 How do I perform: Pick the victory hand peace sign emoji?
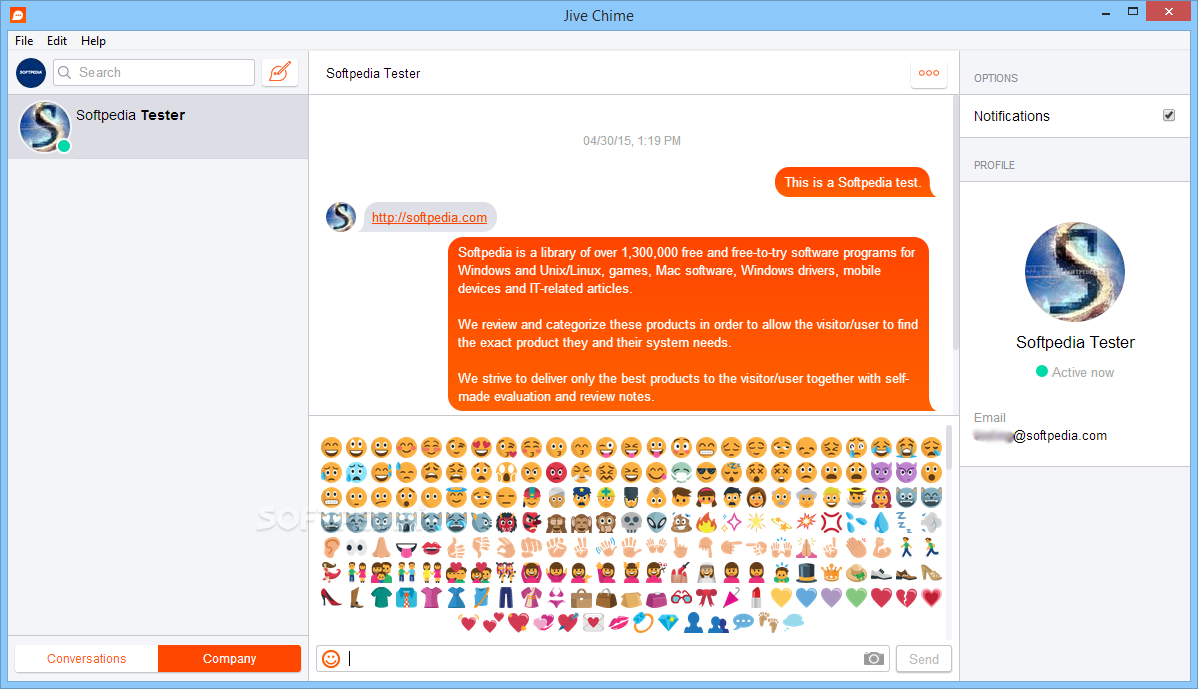(581, 548)
